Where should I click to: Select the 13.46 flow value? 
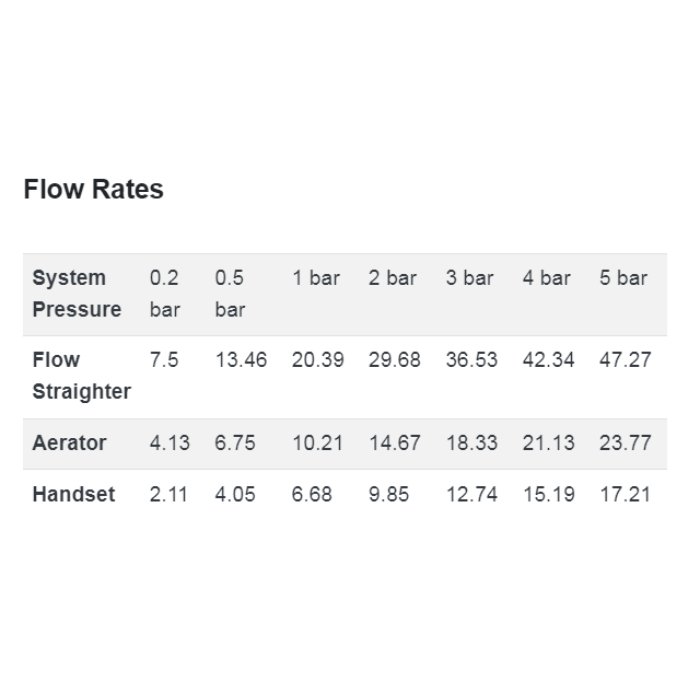point(241,360)
